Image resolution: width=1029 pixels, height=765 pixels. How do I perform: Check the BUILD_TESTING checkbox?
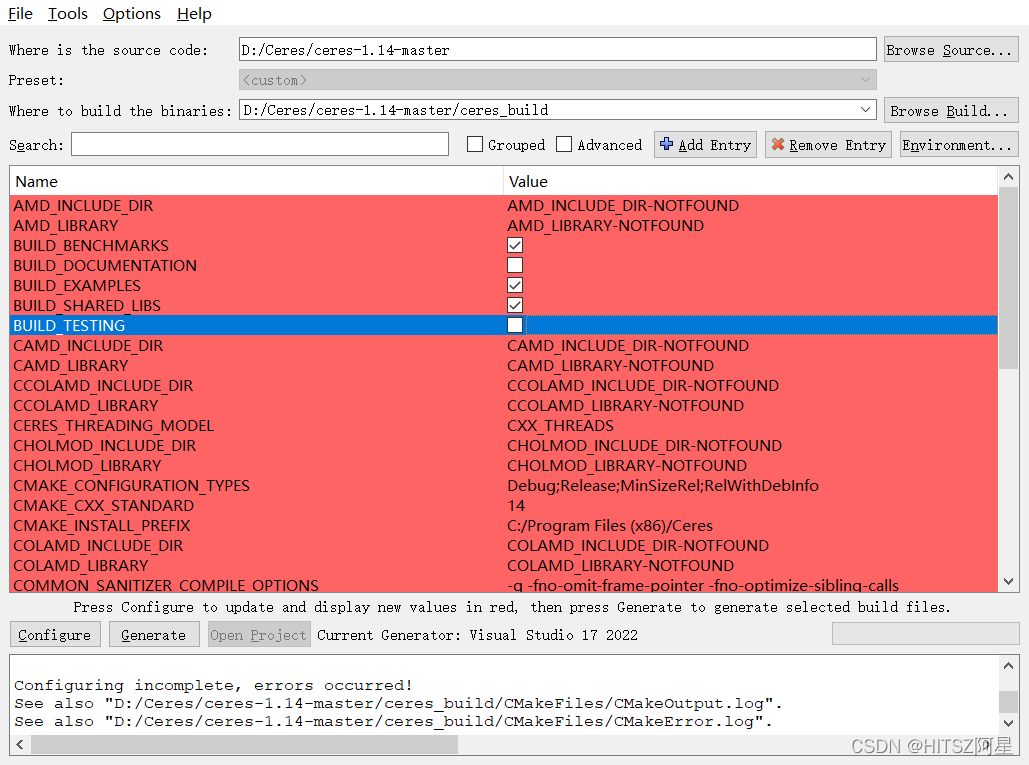pos(515,325)
